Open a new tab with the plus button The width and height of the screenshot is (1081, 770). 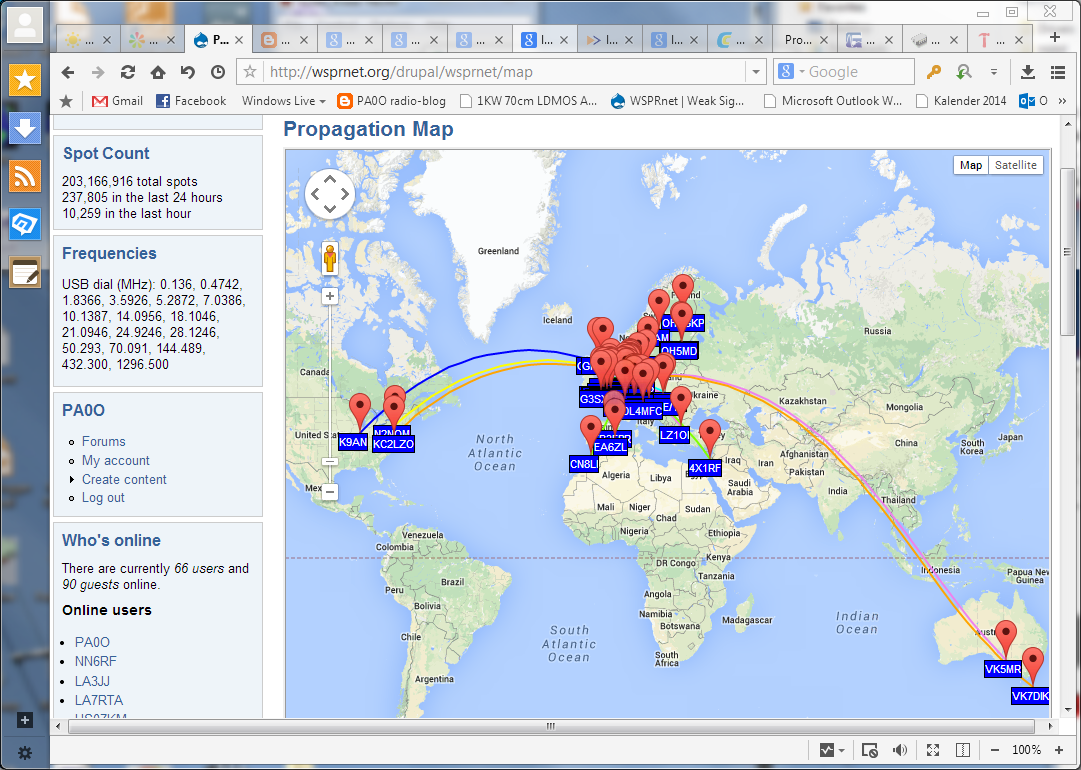1055,37
